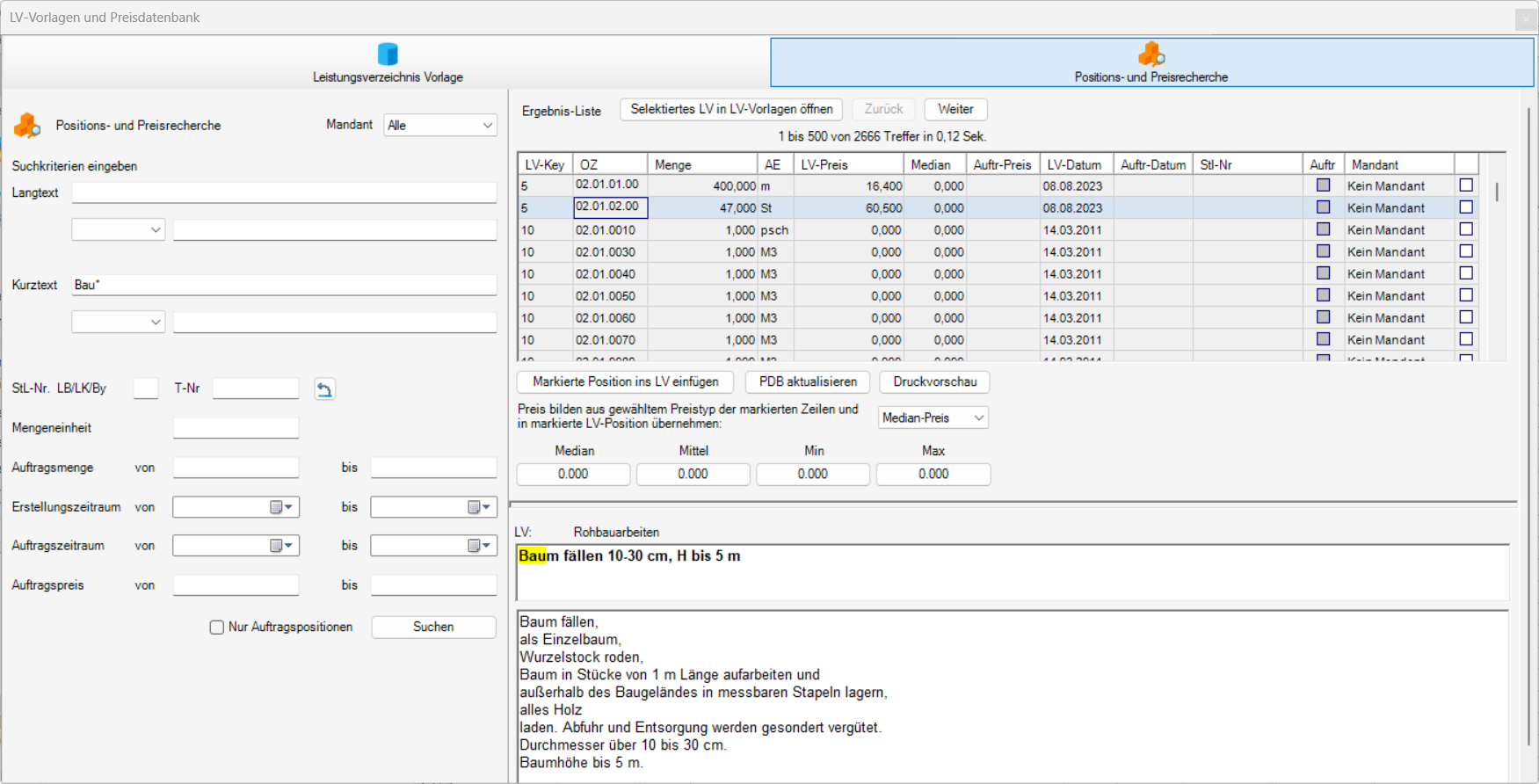The height and width of the screenshot is (784, 1539).
Task: Toggle the Auftr checkbox in row 02.01.0050
Action: pos(1323,295)
